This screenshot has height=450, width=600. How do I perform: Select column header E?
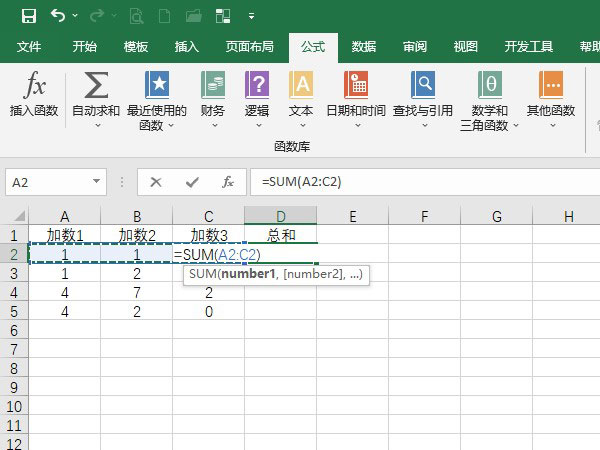click(353, 217)
